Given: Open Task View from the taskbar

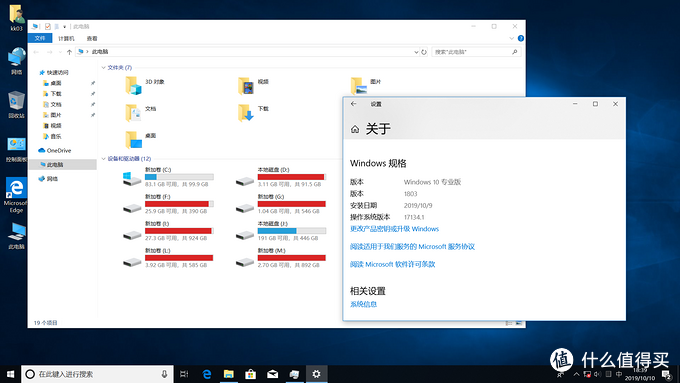Looking at the screenshot, I should click(x=184, y=374).
